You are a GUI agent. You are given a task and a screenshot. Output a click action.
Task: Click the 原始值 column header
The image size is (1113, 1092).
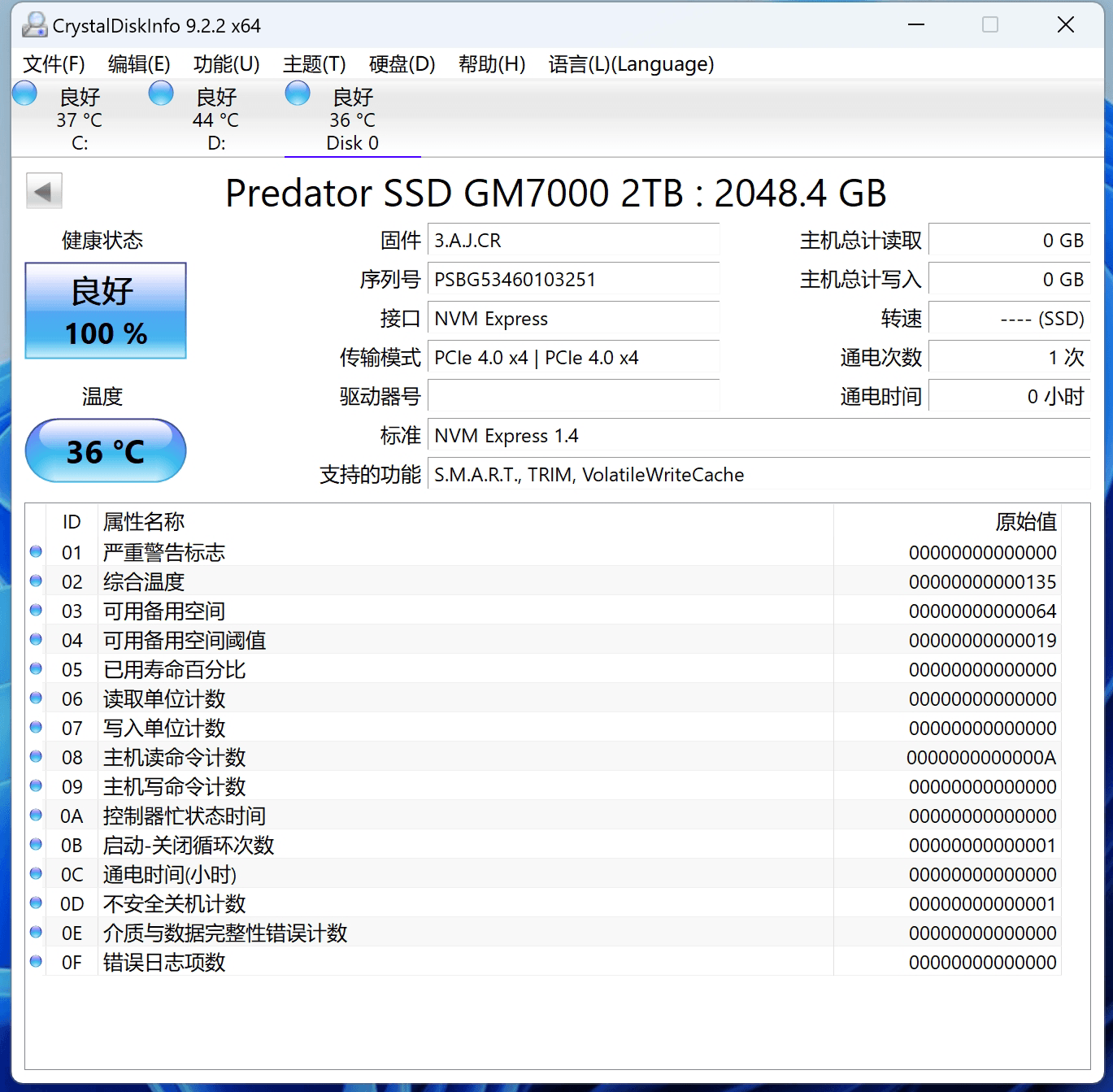tap(947, 522)
